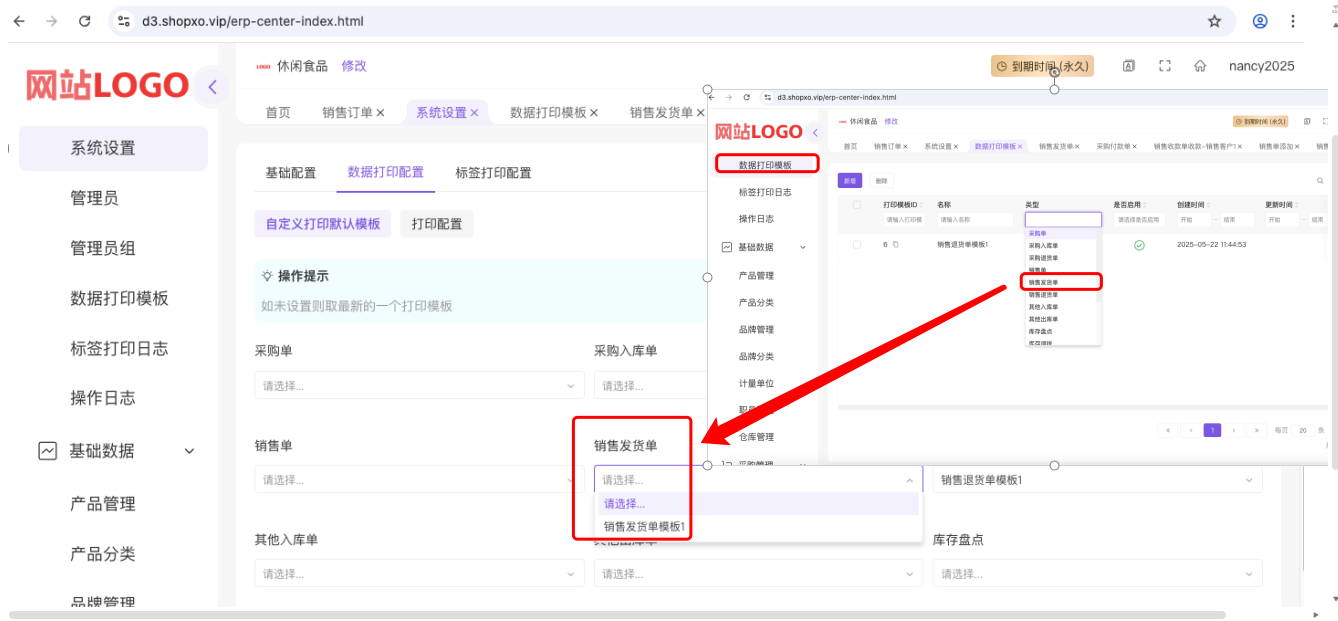Tick the checkbox for row 销售退货单模板1
This screenshot has width=1338, height=621.
(856, 244)
